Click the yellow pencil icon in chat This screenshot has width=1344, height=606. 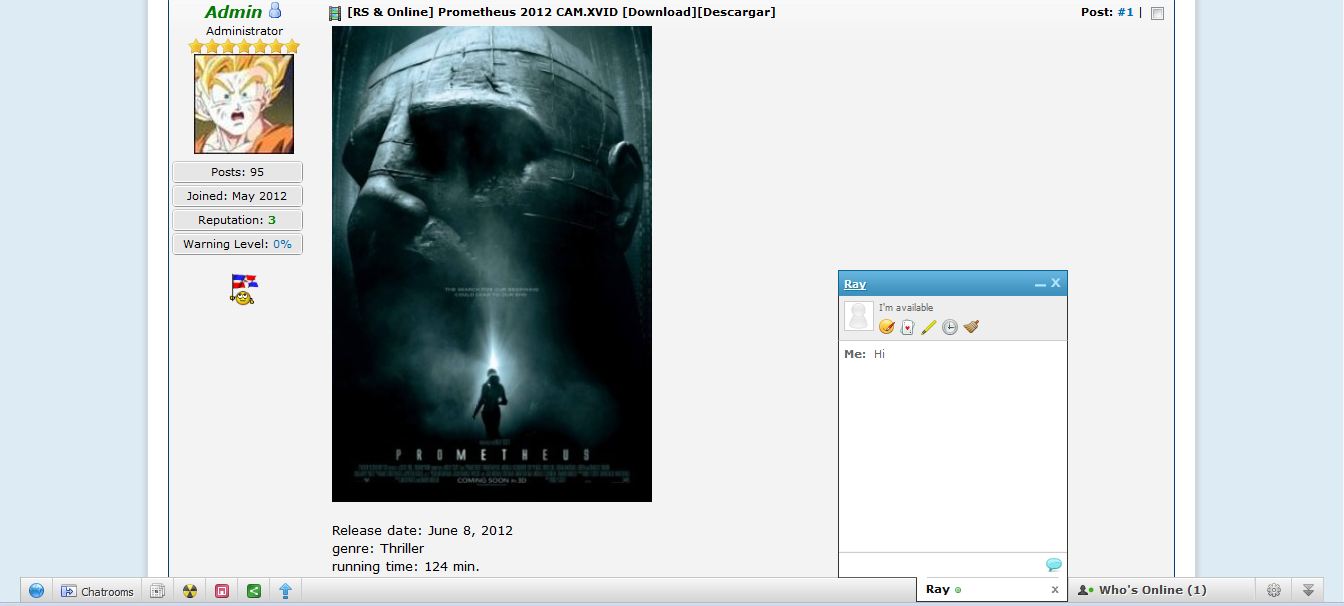(x=928, y=327)
